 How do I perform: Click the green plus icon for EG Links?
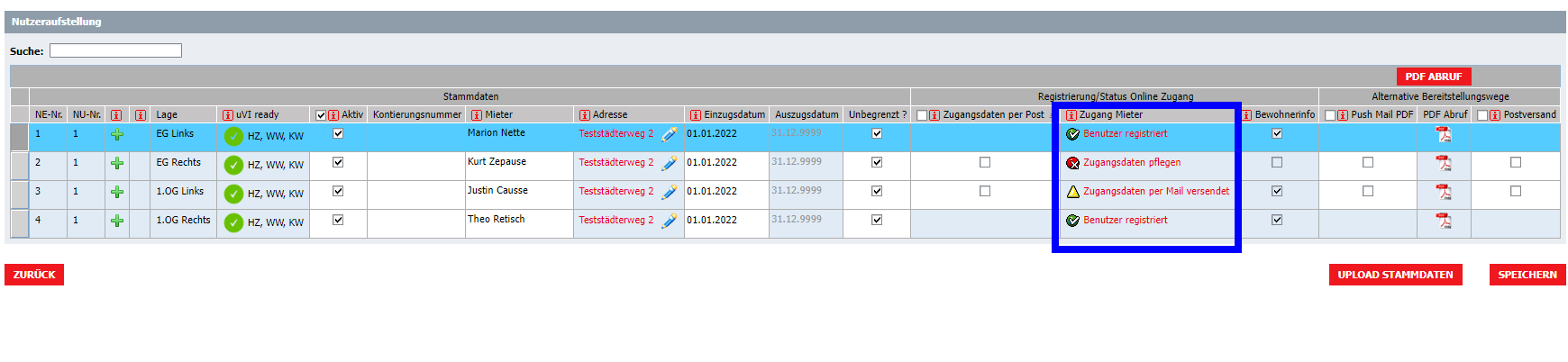pyautogui.click(x=117, y=135)
